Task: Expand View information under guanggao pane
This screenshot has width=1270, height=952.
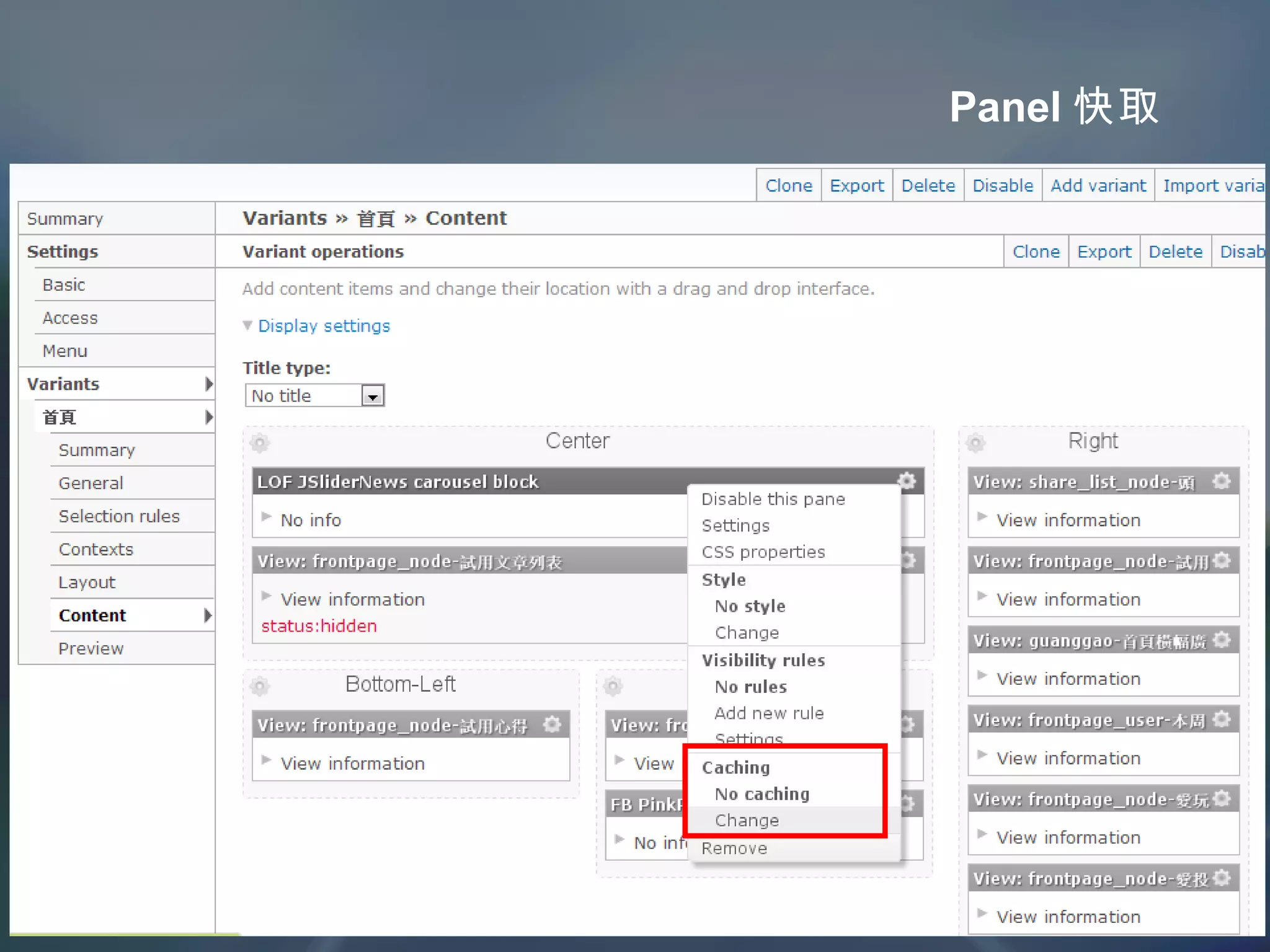Action: (982, 675)
